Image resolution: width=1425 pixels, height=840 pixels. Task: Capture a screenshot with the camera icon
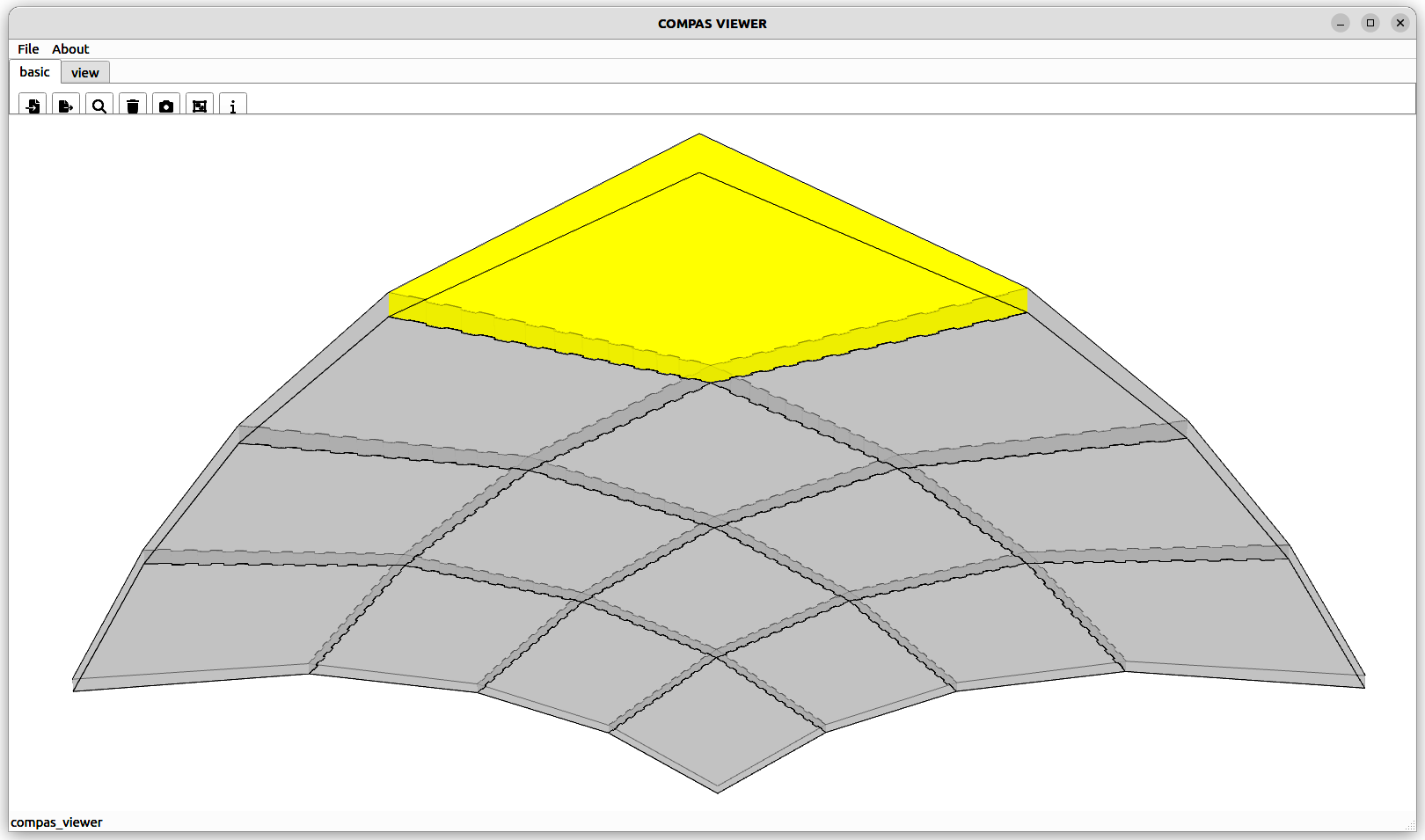point(166,106)
